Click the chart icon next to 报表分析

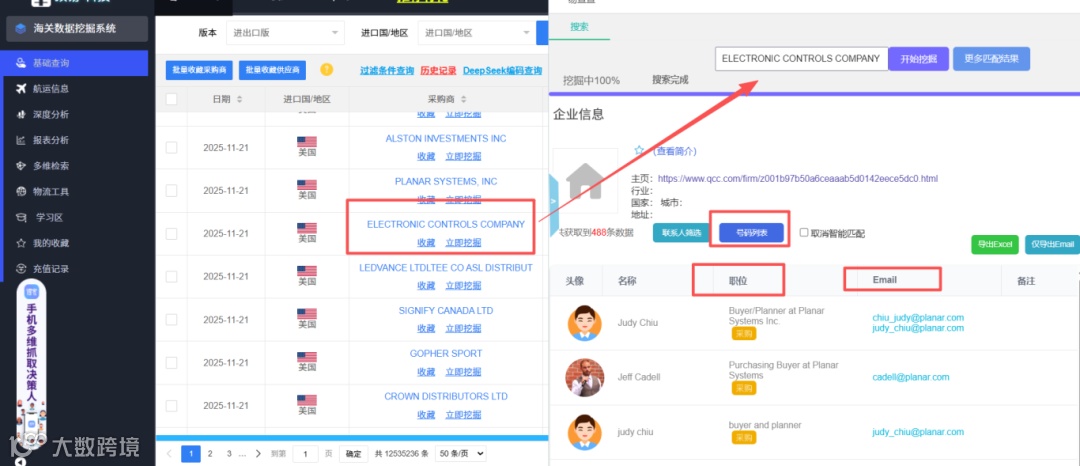point(21,140)
